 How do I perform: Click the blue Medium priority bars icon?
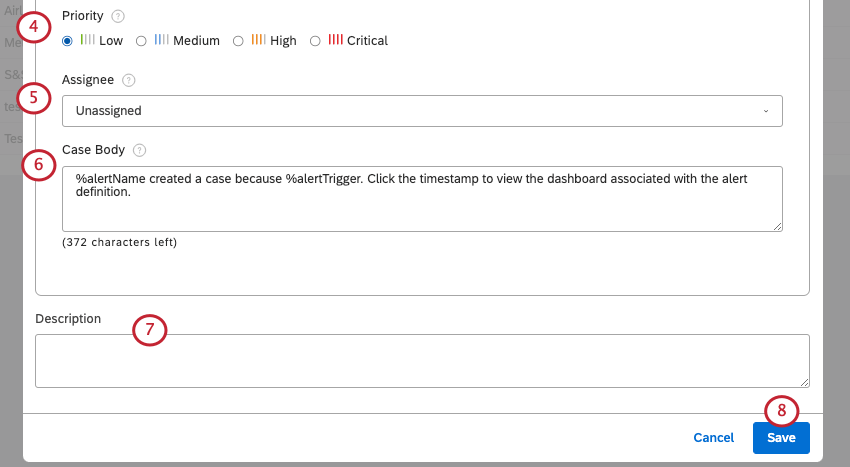(162, 40)
